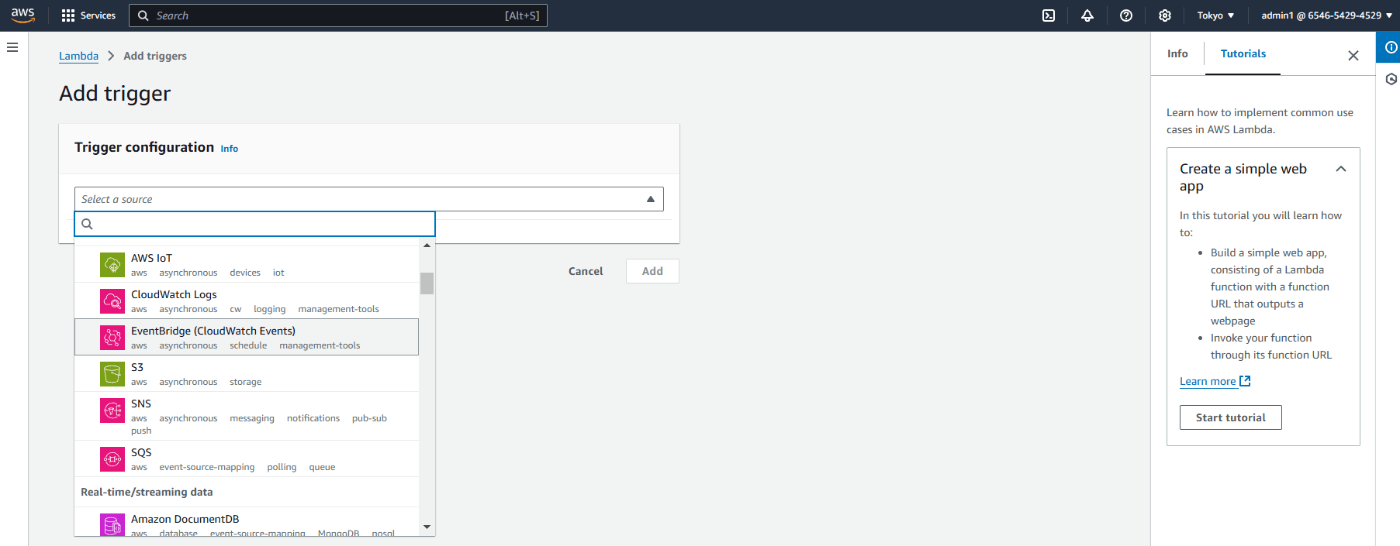The width and height of the screenshot is (1400, 546).
Task: Open the notifications bell
Action: click(x=1087, y=16)
